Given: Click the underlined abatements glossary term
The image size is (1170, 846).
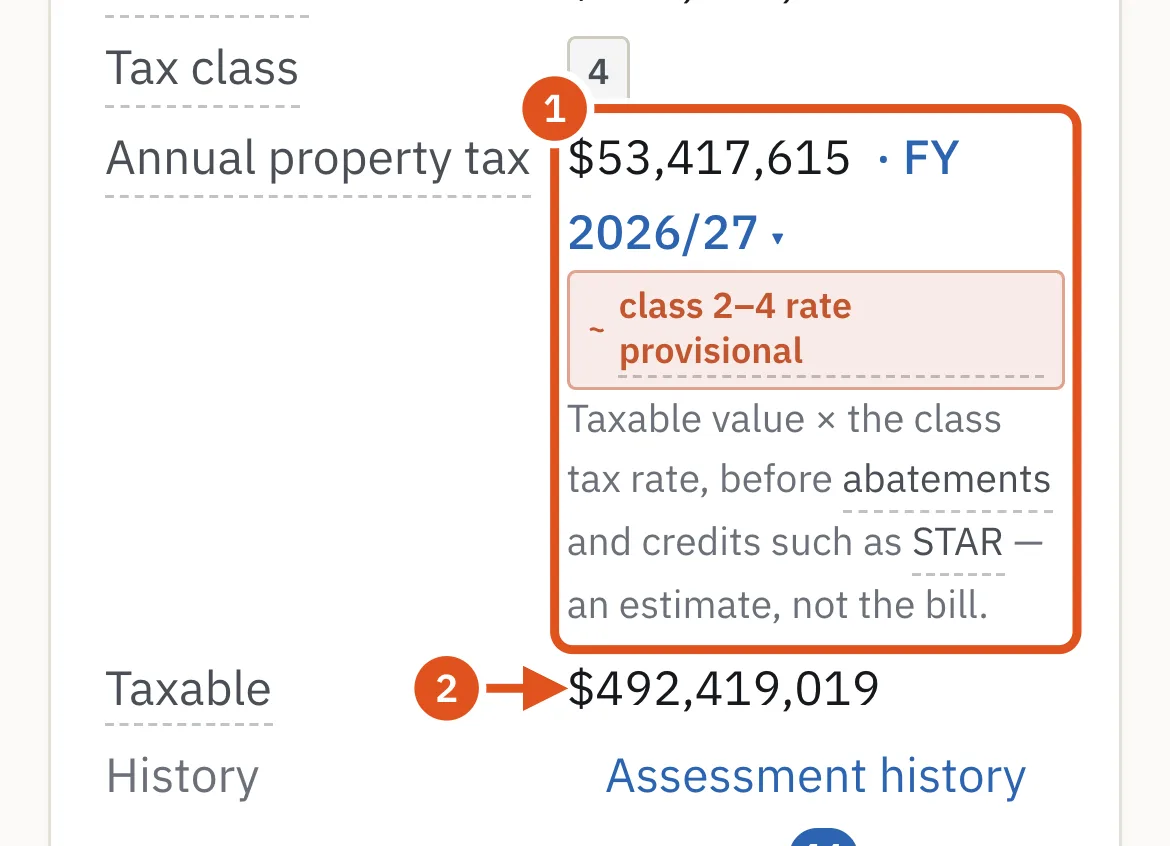Looking at the screenshot, I should tap(946, 480).
